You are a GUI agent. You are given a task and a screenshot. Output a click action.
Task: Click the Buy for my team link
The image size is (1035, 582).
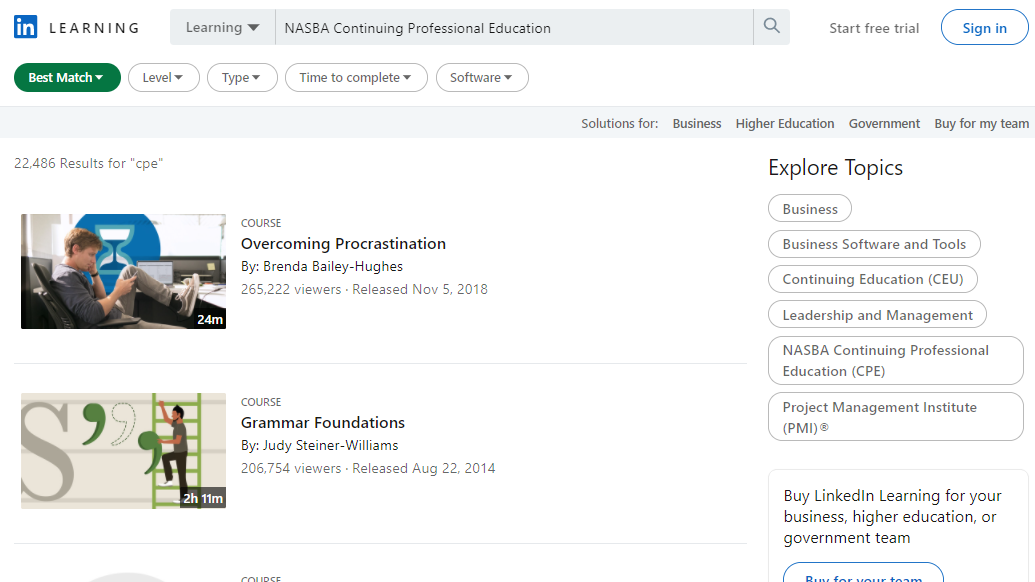tap(982, 123)
